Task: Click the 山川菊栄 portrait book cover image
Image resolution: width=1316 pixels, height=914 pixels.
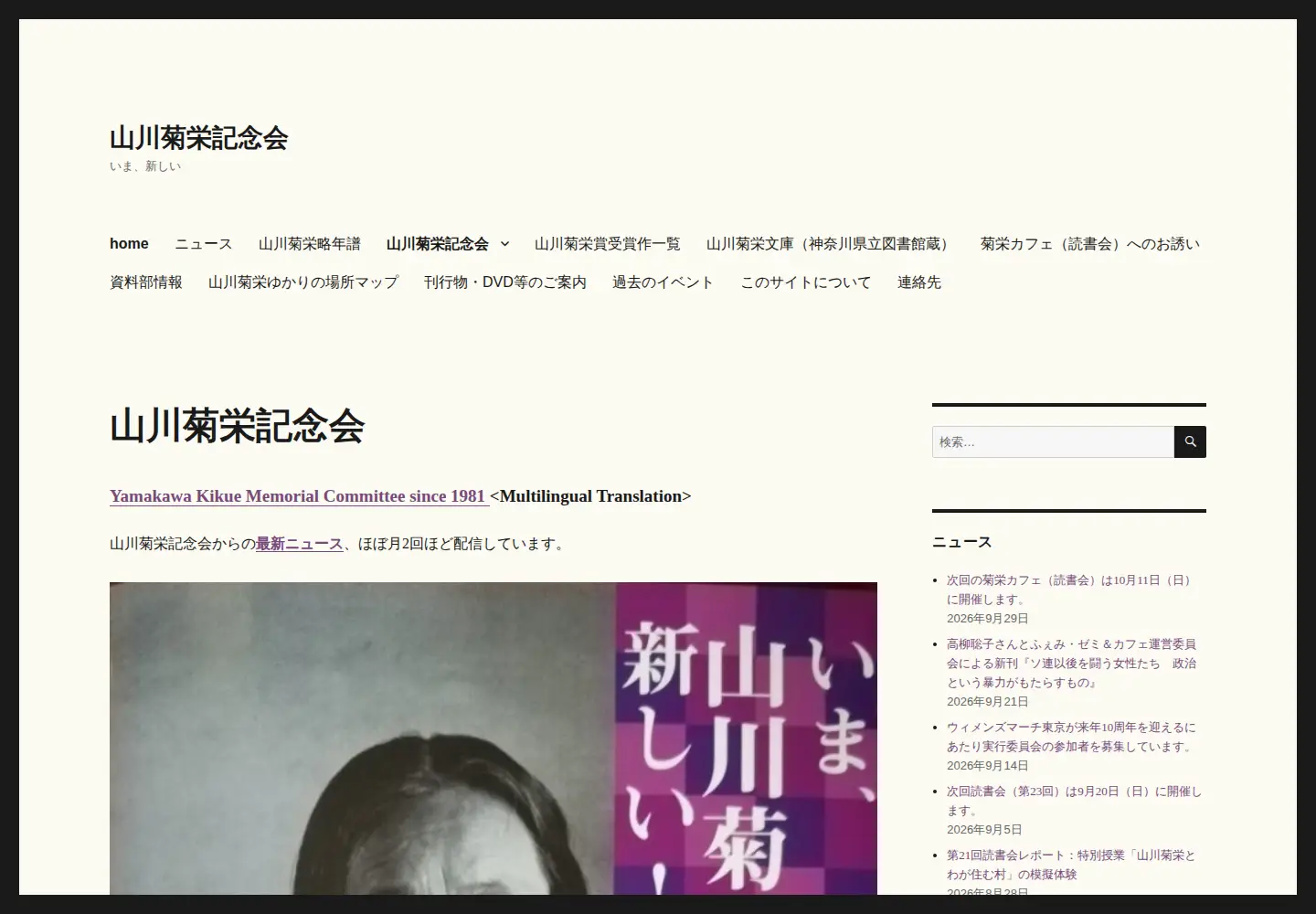Action: (x=493, y=739)
